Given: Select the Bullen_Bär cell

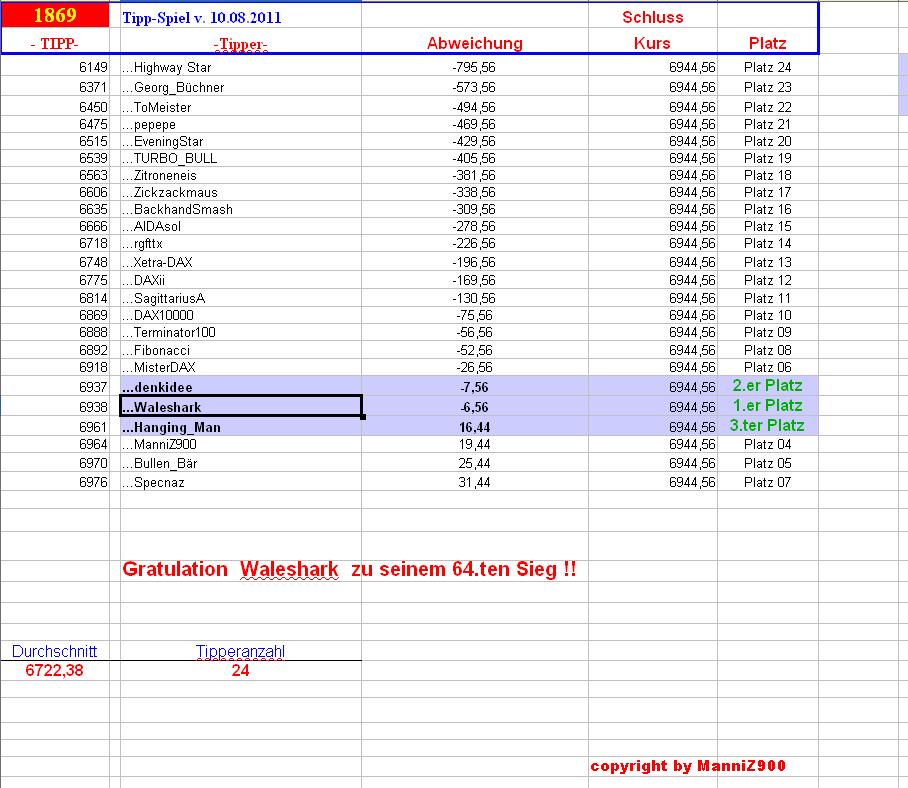Looking at the screenshot, I should coord(240,463).
